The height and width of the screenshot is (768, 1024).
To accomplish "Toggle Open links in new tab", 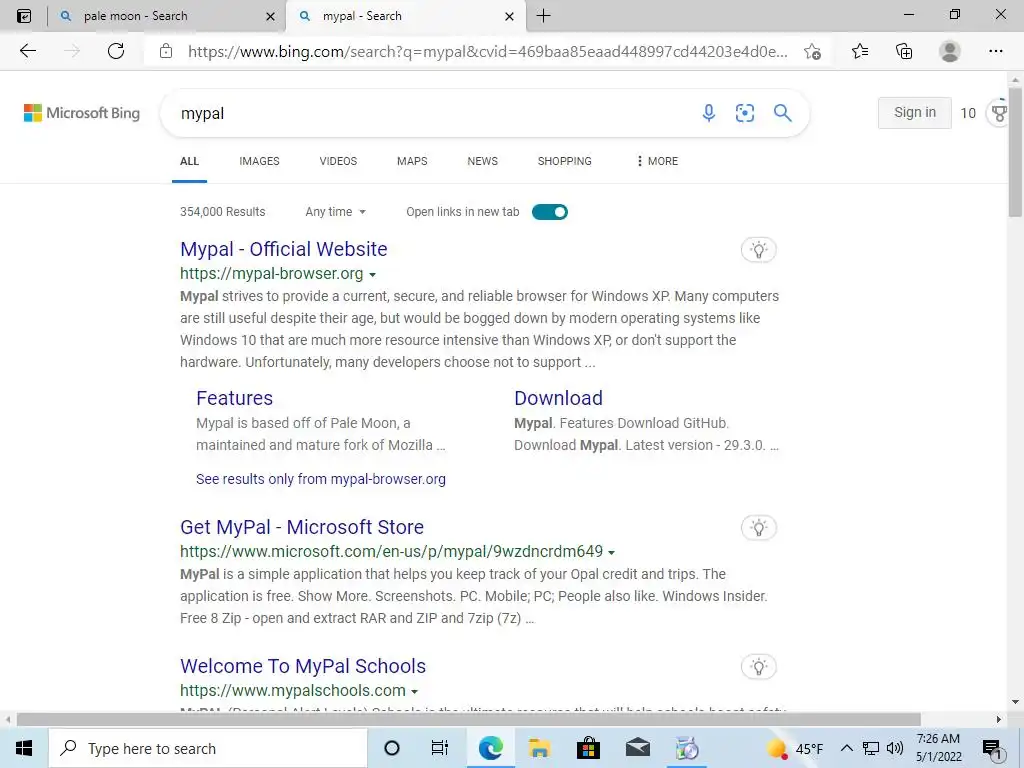I will click(550, 212).
